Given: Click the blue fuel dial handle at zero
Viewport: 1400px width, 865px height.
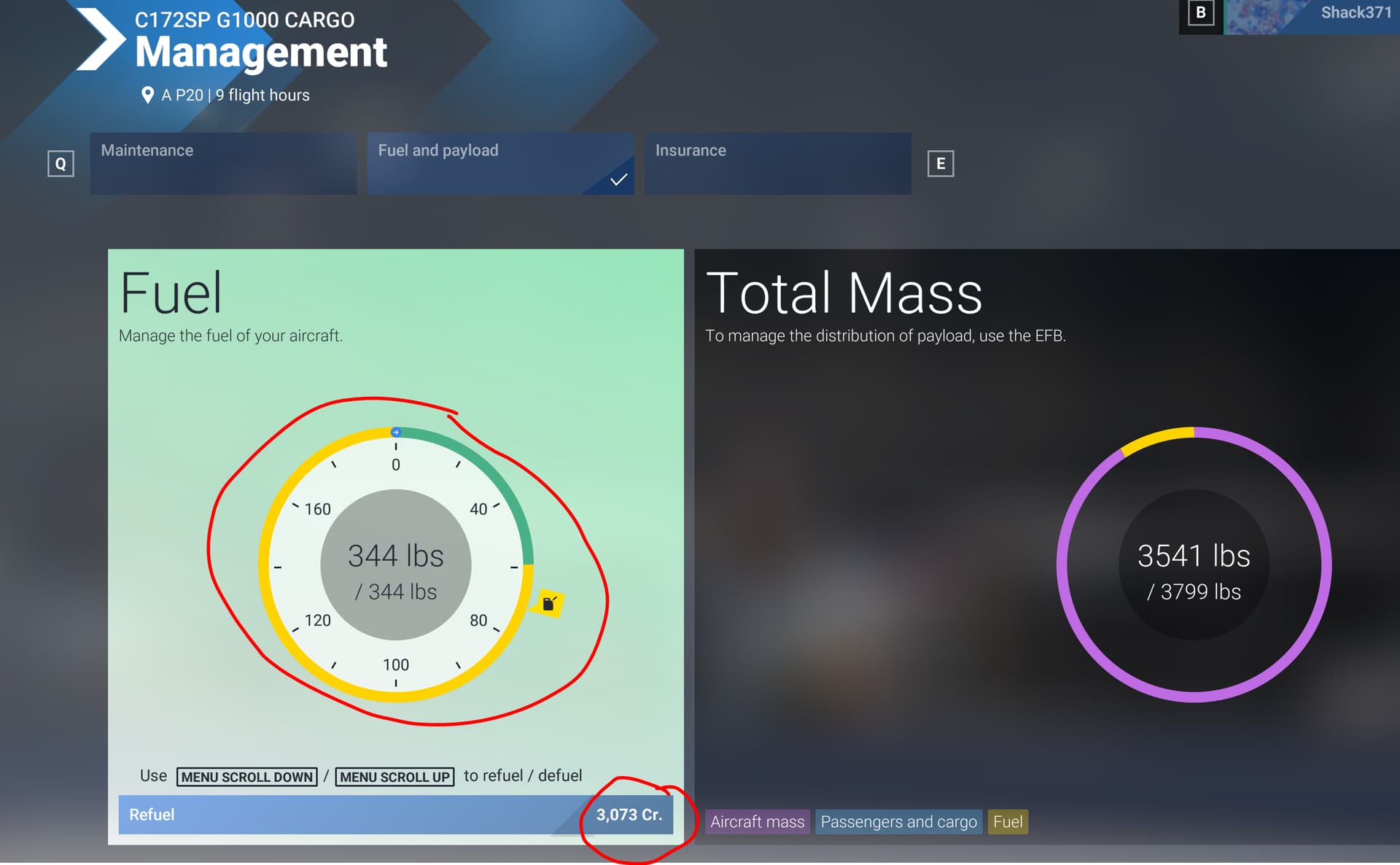Looking at the screenshot, I should (x=395, y=432).
